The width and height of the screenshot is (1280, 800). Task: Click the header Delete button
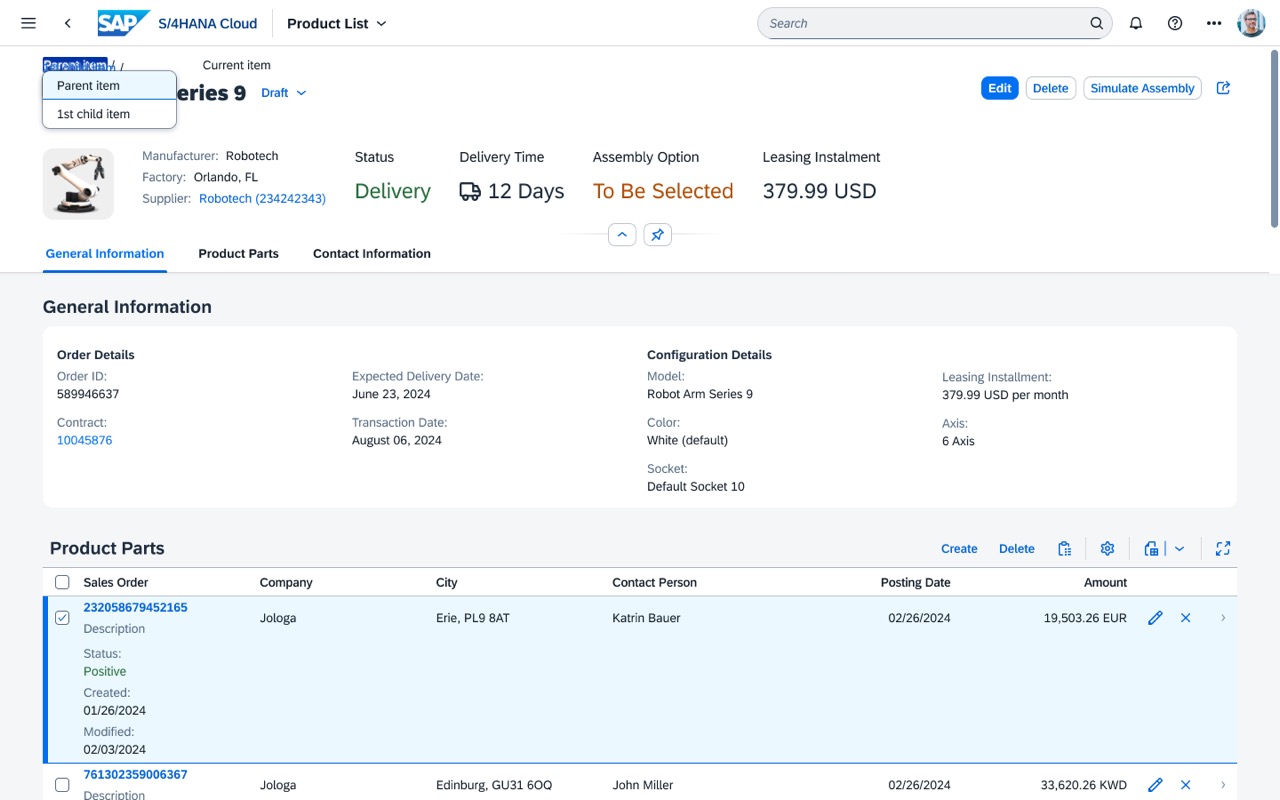pos(1050,88)
